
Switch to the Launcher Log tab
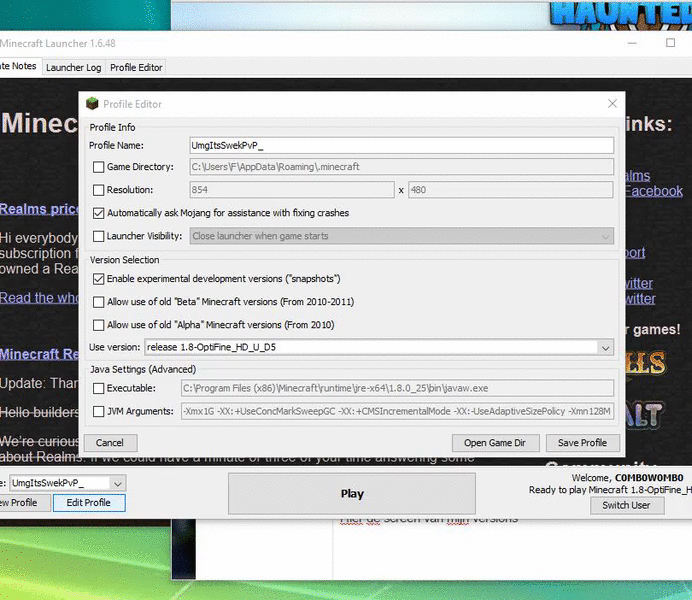coord(74,68)
